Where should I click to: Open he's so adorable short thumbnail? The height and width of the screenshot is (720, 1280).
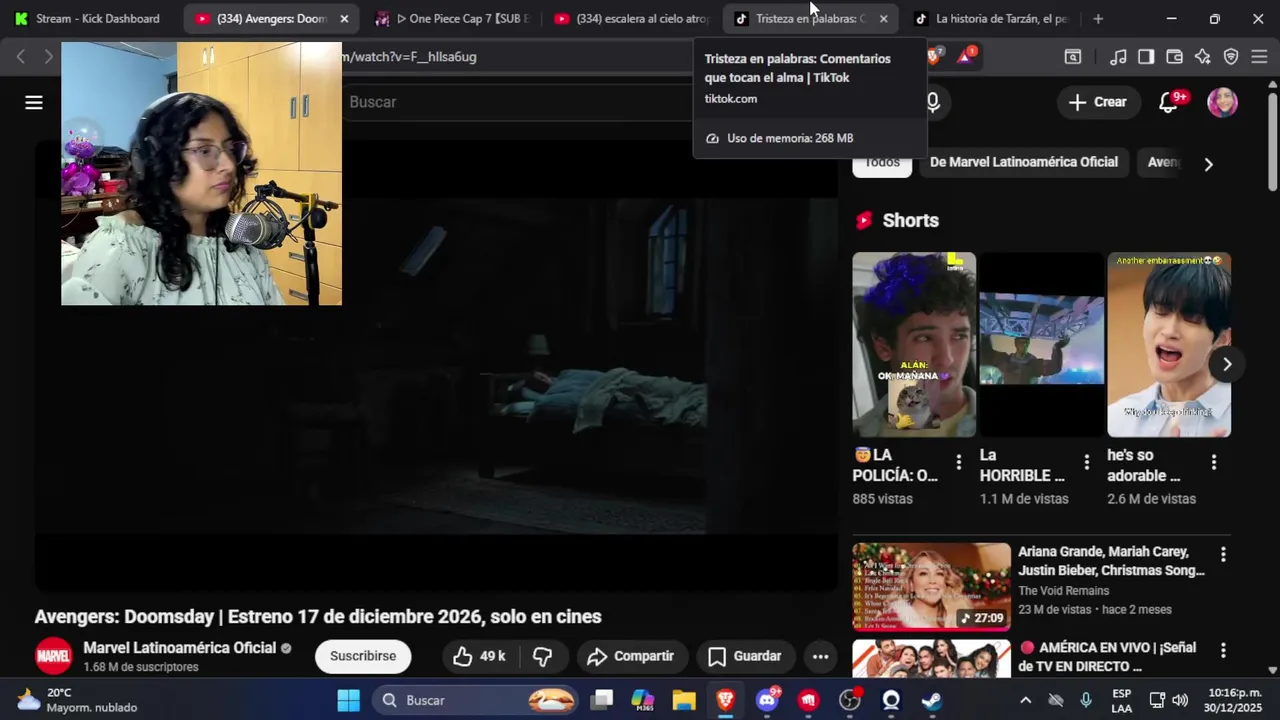click(x=1169, y=345)
